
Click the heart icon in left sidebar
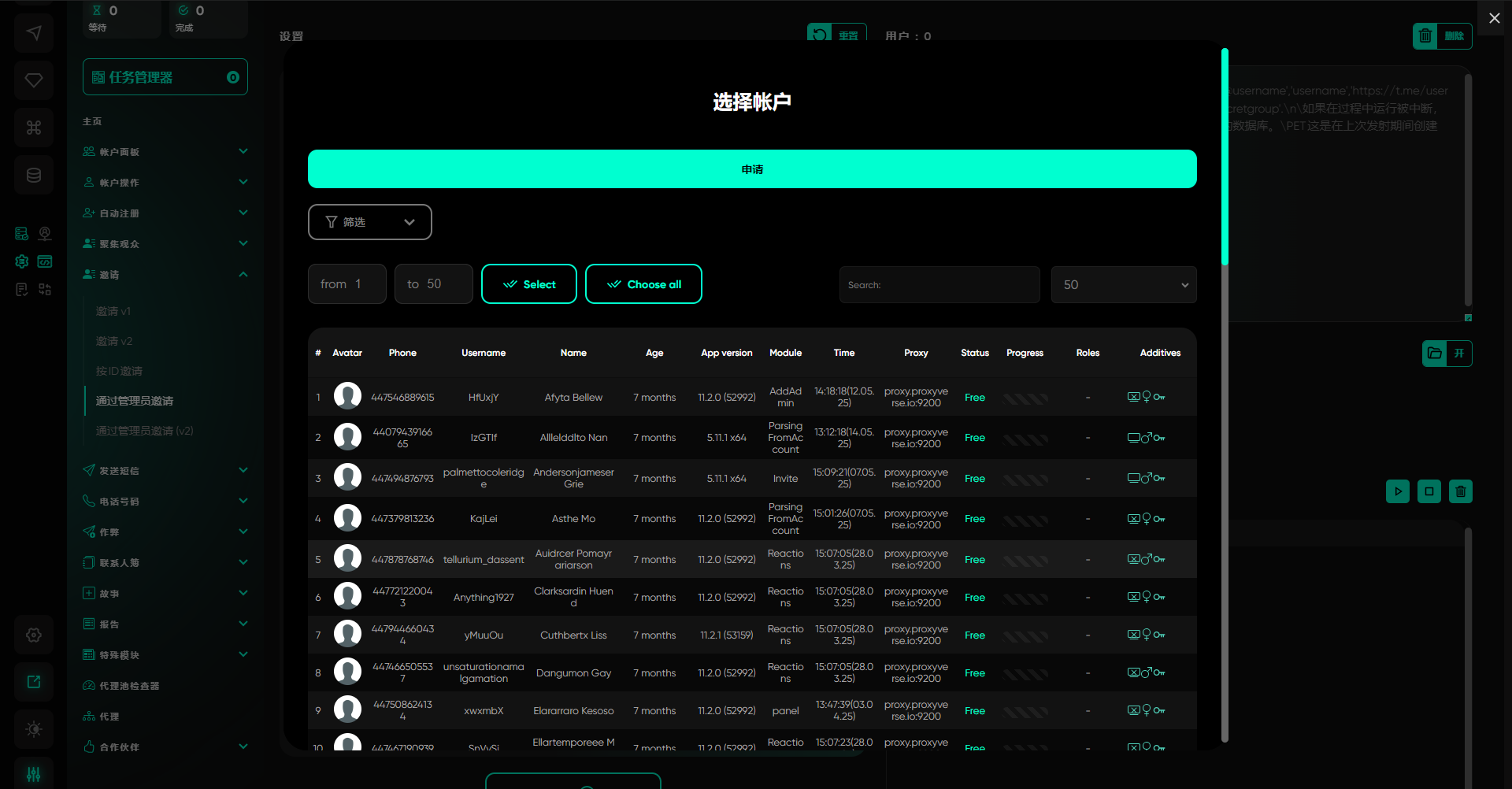pyautogui.click(x=34, y=80)
